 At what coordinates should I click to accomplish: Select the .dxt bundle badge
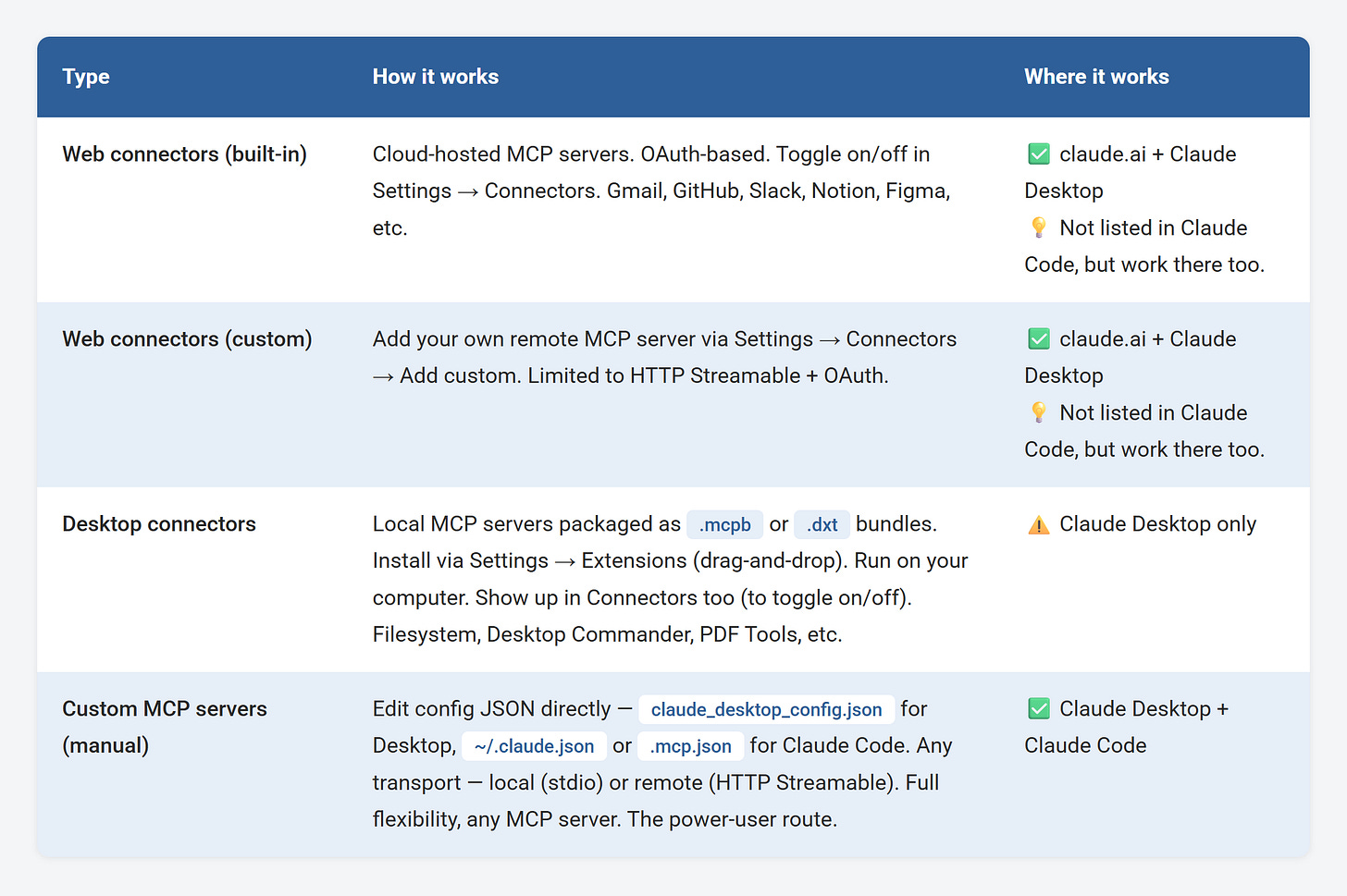(822, 524)
